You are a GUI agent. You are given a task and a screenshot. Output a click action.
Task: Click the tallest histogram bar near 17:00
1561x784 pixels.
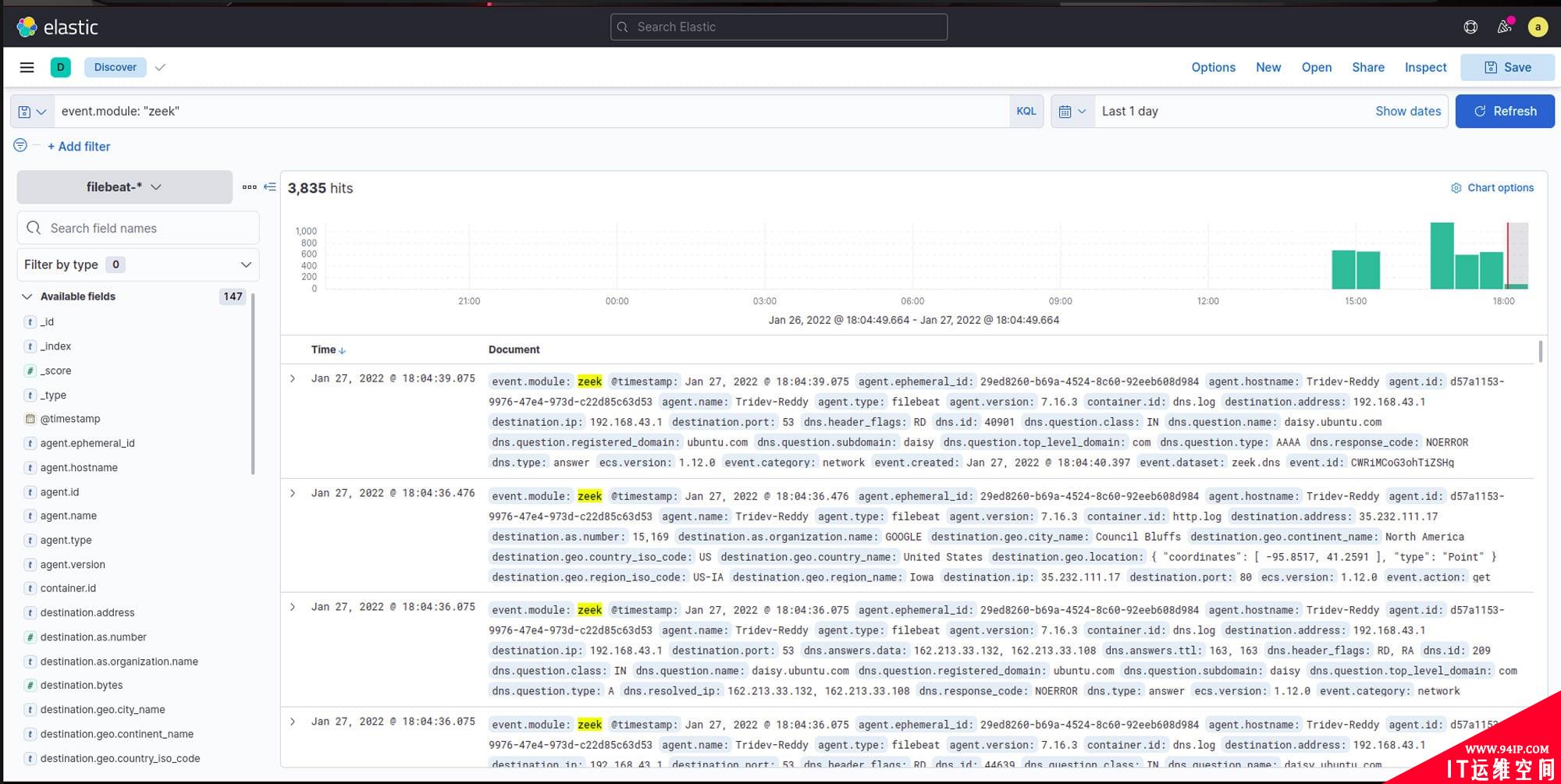point(1442,256)
